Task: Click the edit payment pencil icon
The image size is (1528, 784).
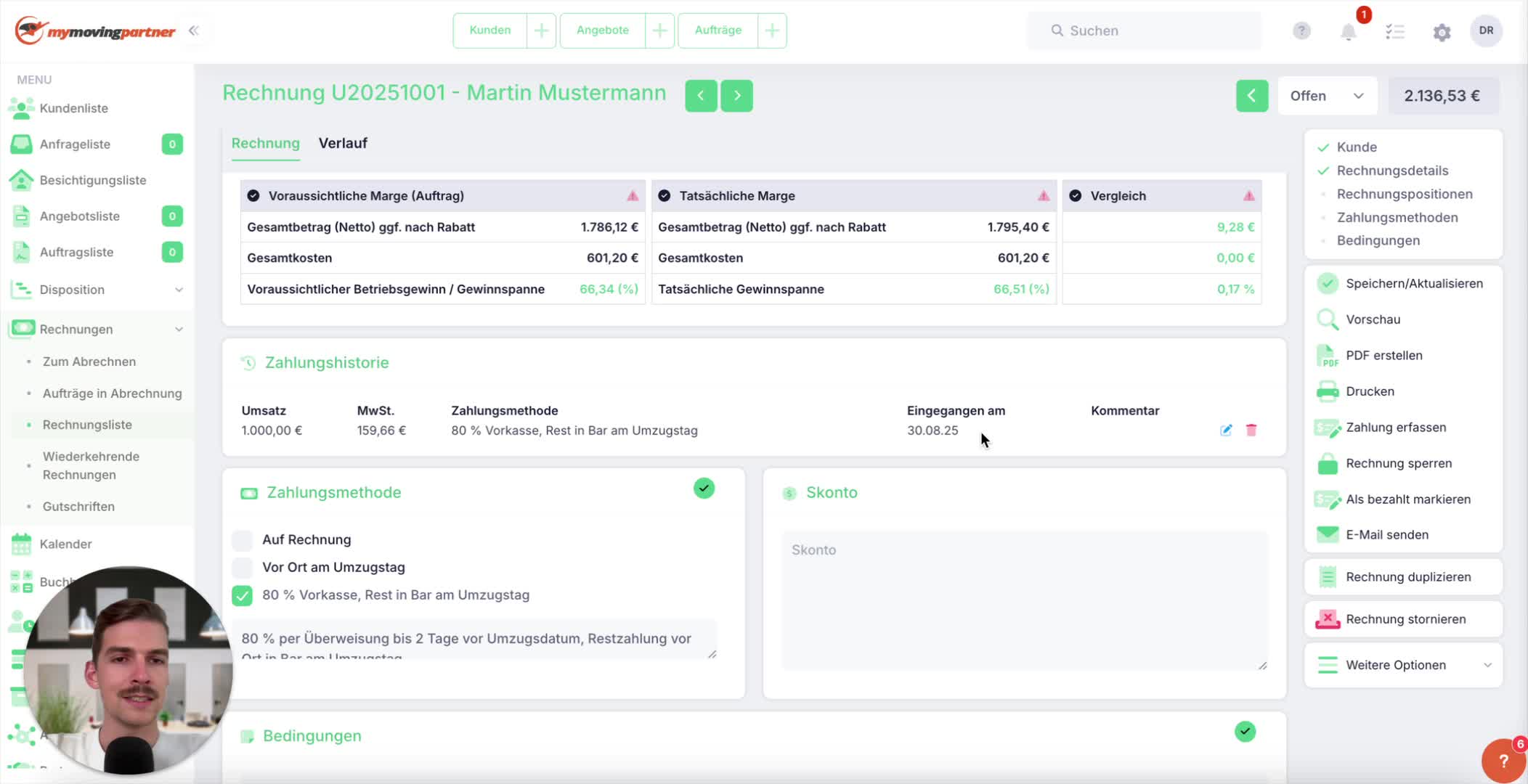Action: (x=1226, y=430)
